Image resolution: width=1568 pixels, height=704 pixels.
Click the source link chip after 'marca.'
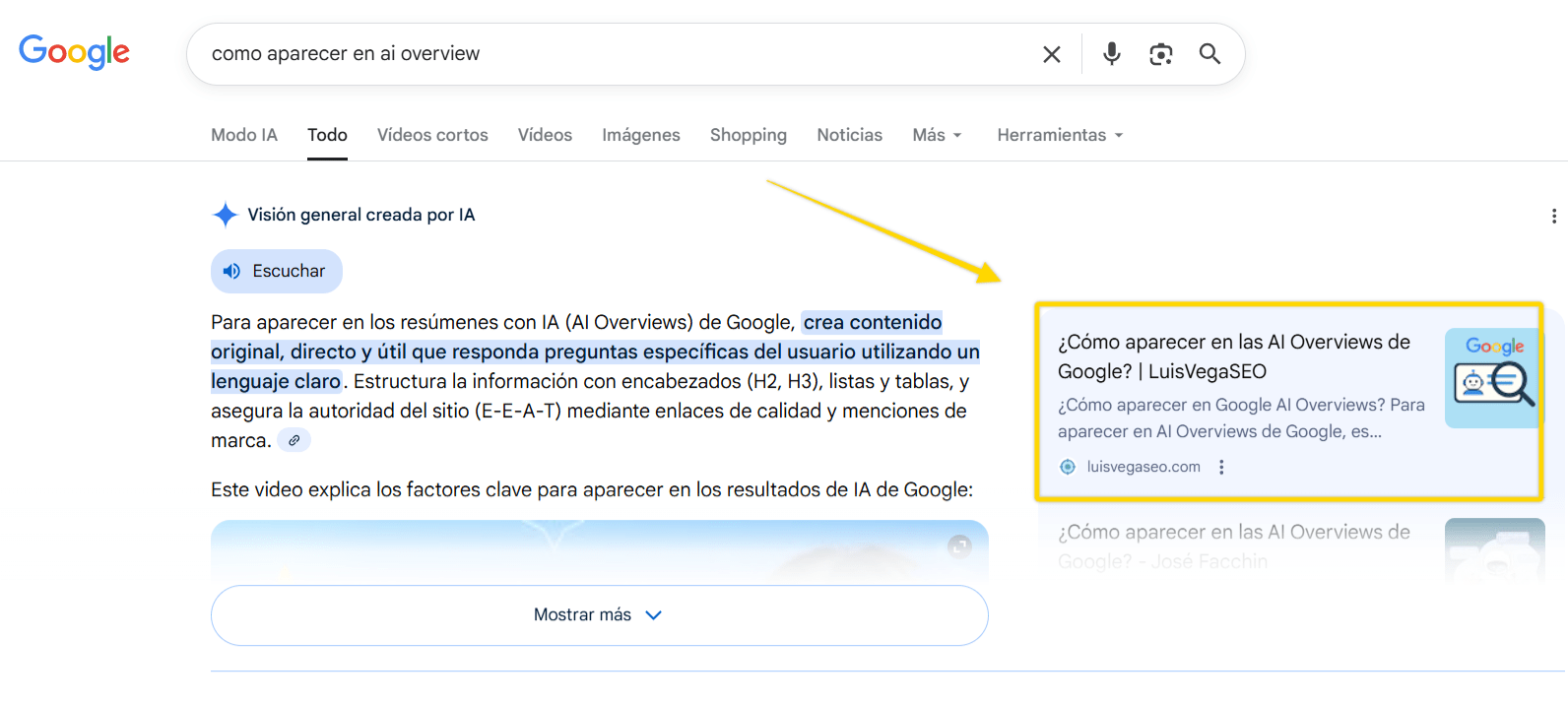(x=294, y=440)
